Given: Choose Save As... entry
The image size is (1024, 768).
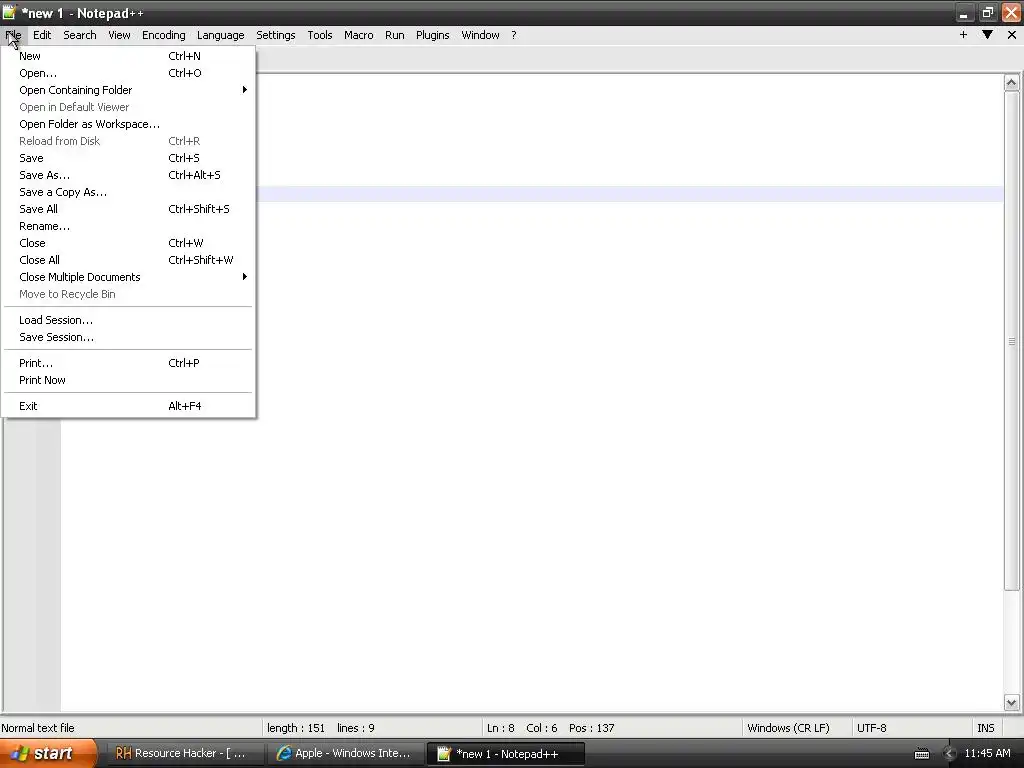Looking at the screenshot, I should (128, 175).
